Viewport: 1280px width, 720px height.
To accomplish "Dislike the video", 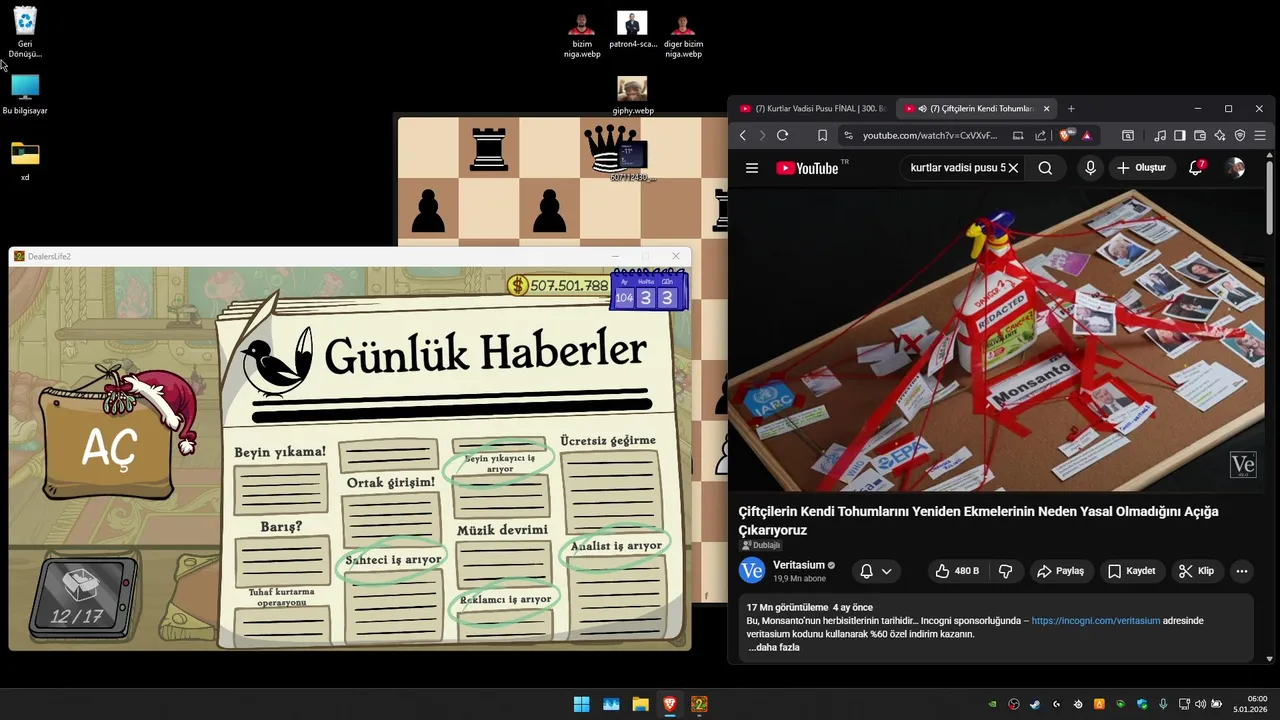I will (x=1006, y=571).
